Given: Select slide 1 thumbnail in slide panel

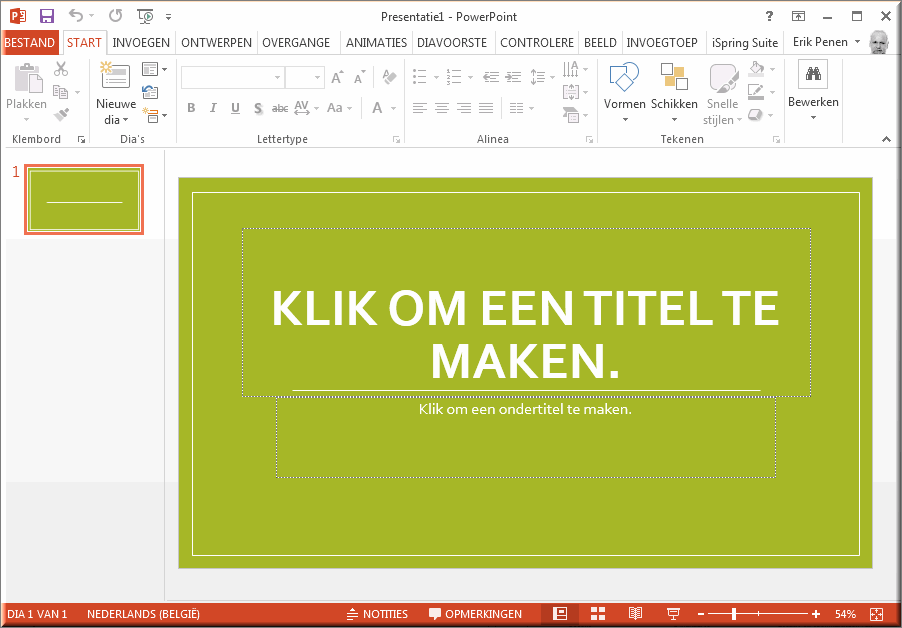Looking at the screenshot, I should point(84,200).
